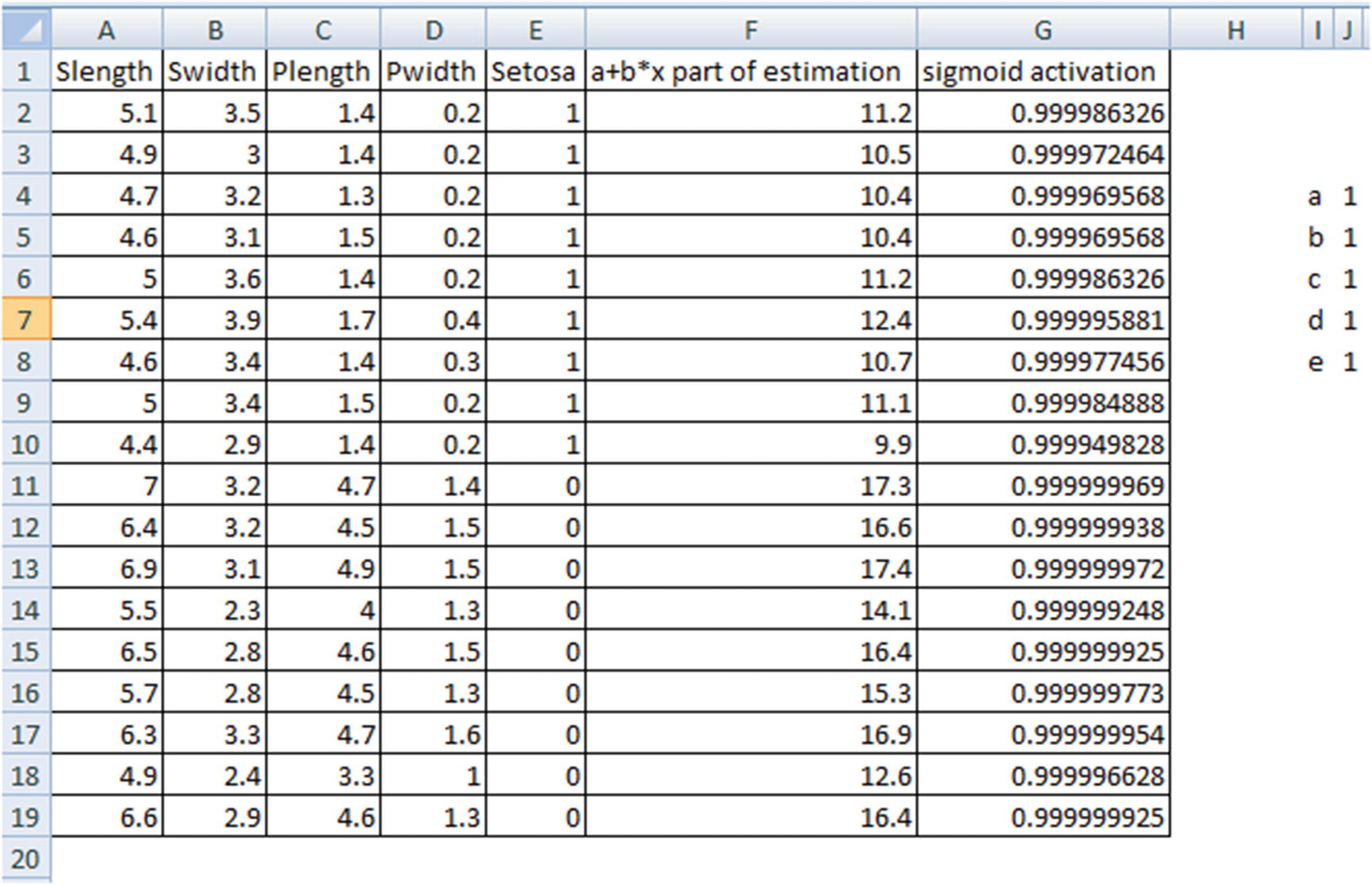Select row 1 header

point(25,72)
